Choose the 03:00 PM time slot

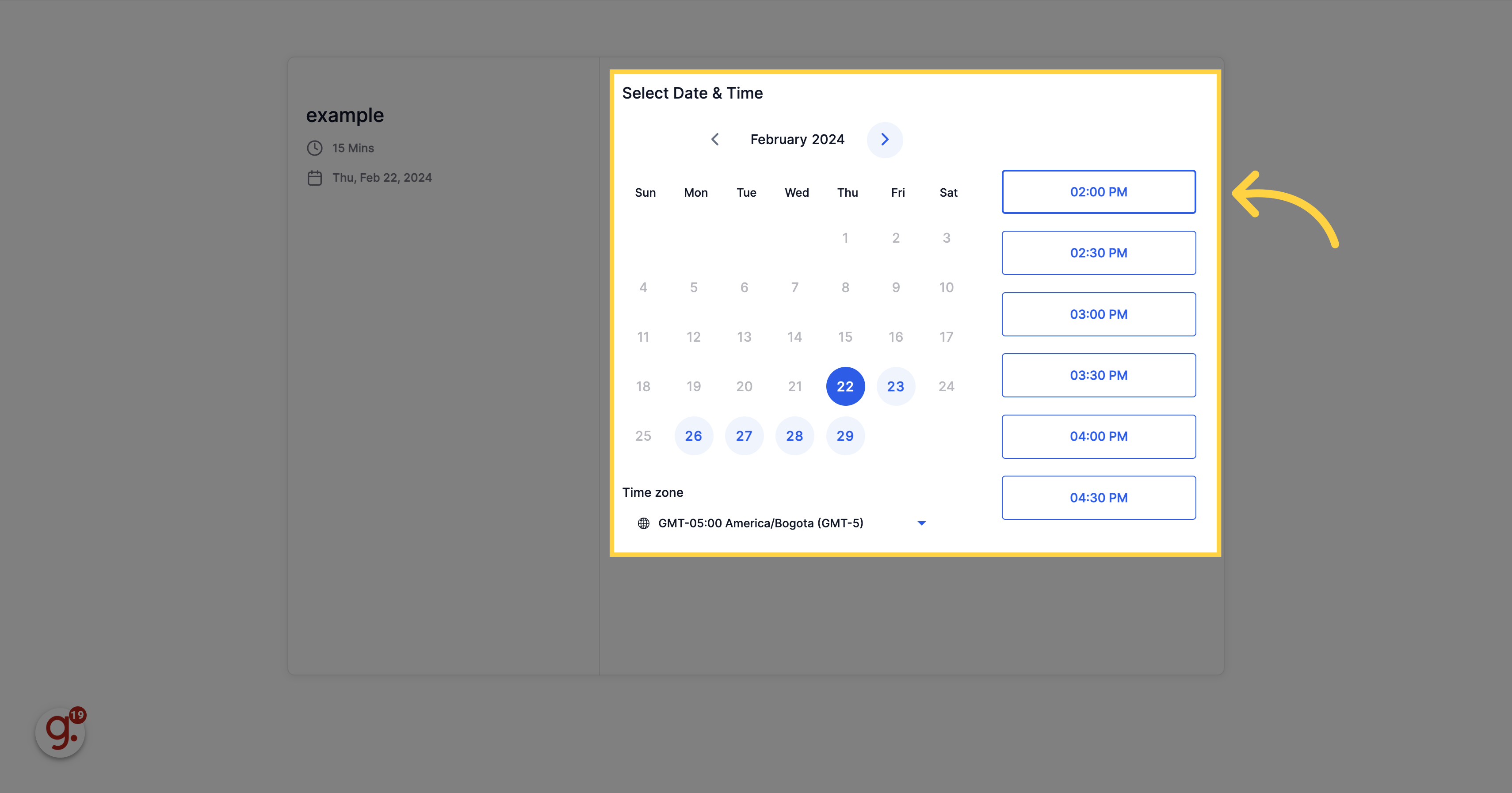[1098, 314]
